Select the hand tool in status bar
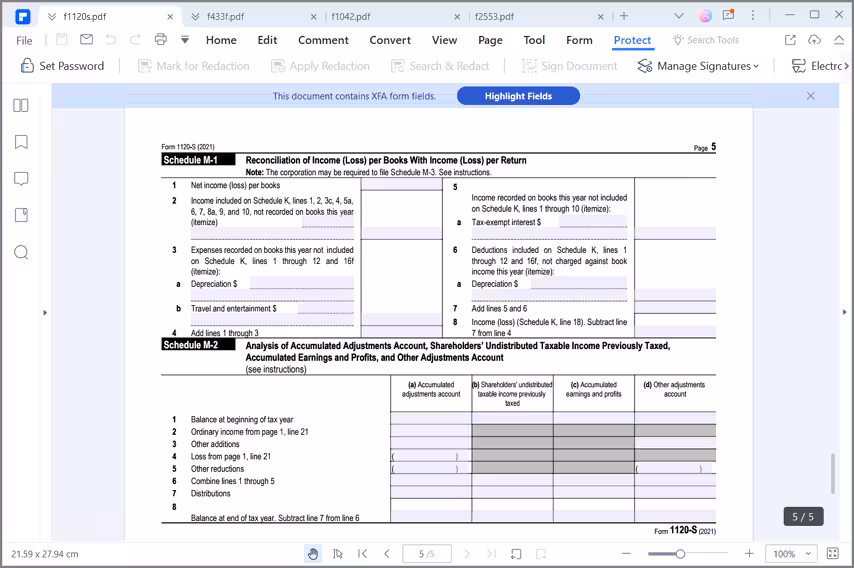 click(313, 554)
